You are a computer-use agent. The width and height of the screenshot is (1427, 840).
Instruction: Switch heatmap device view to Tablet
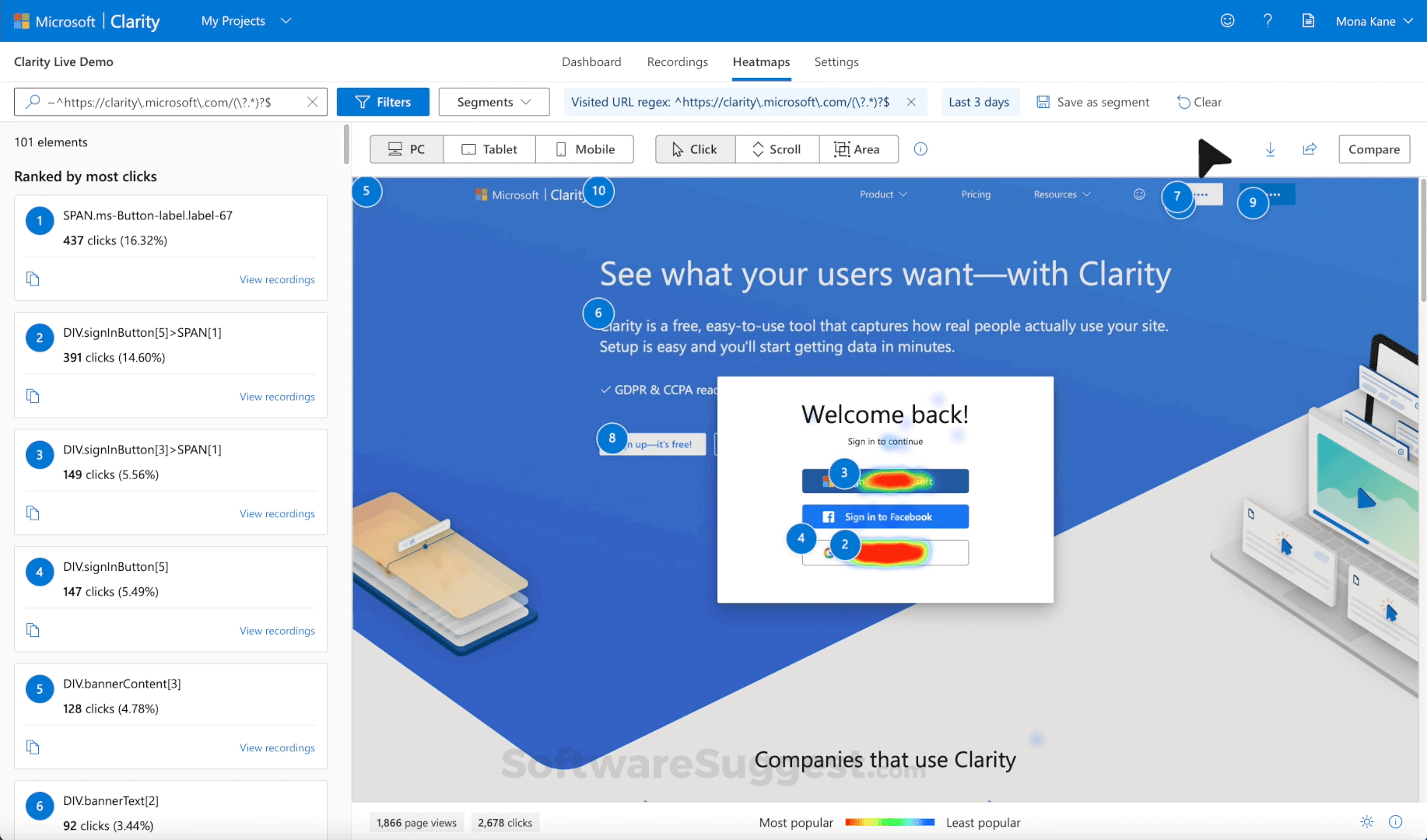pos(489,149)
